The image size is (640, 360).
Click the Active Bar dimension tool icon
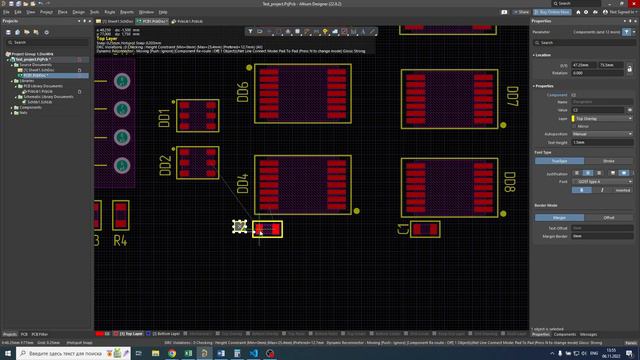[353, 31]
